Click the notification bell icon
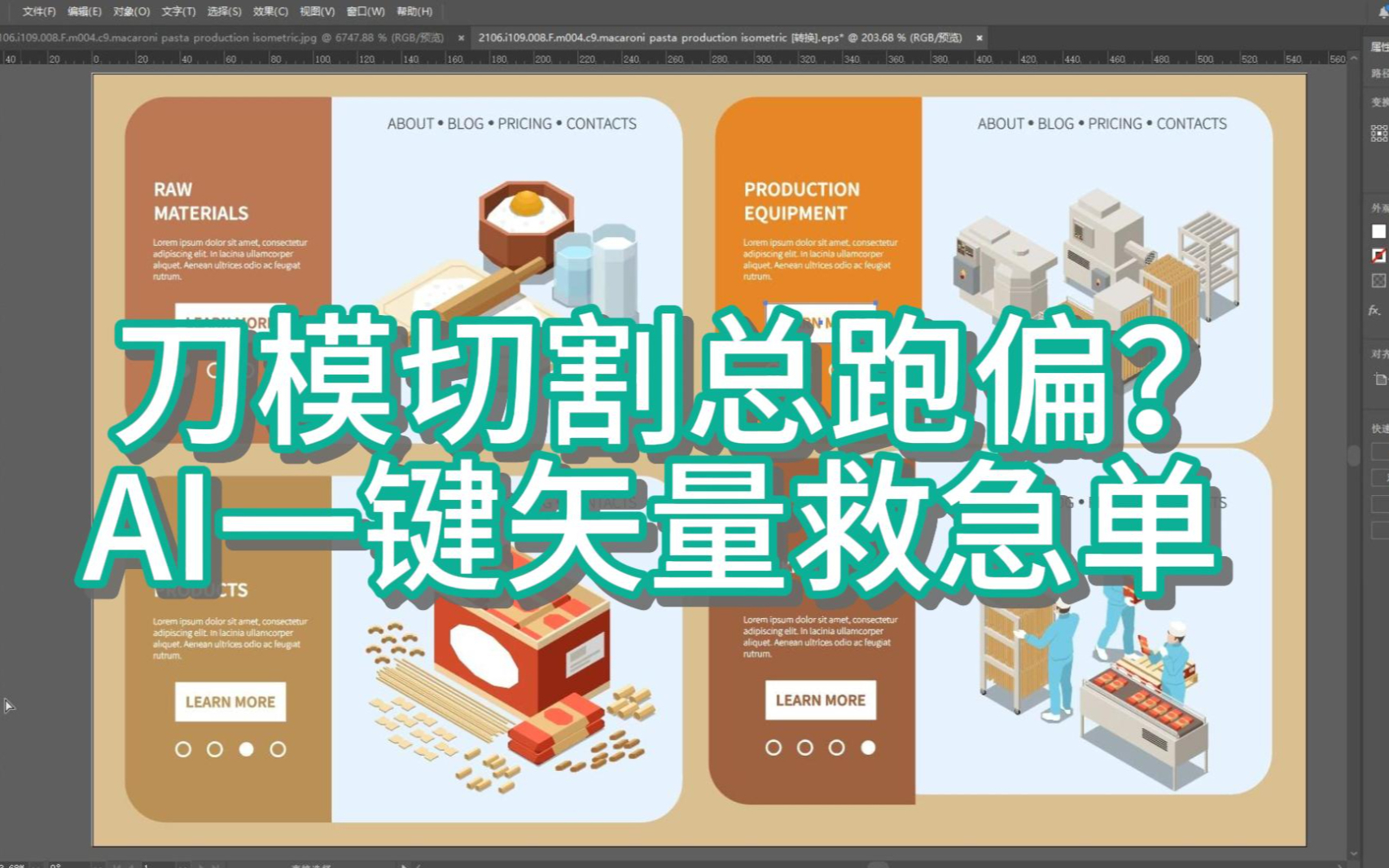The image size is (1389, 868). pos(1382,11)
